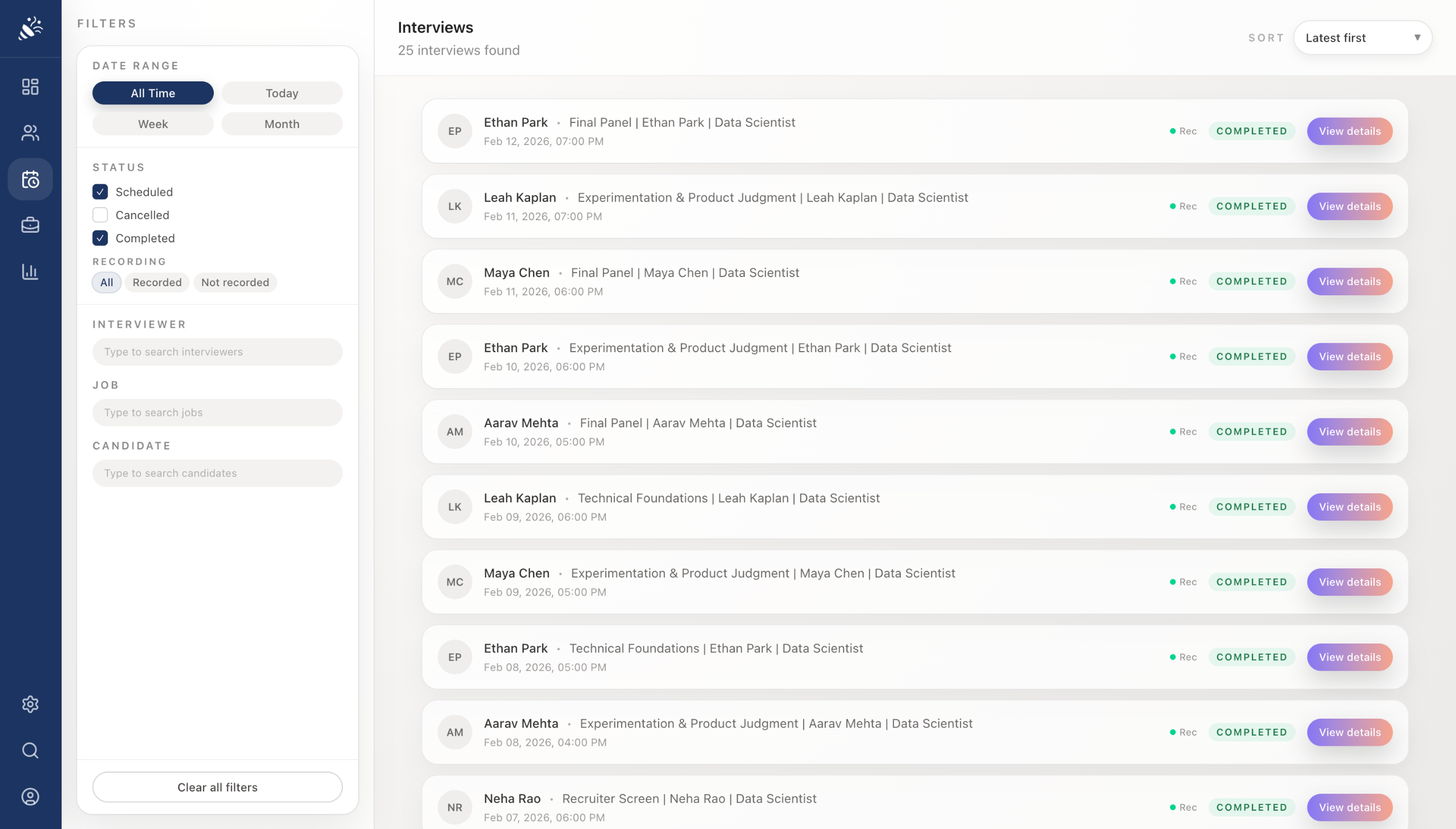Open the dashboard grid icon in sidebar
Screen dimensions: 1456x829
coord(30,86)
